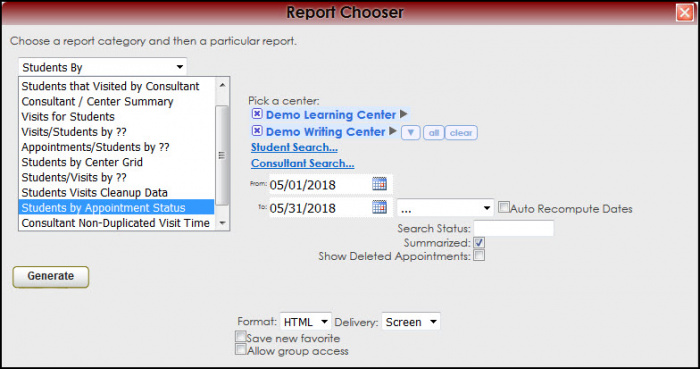Click report list scrollbar down arrow
This screenshot has height=369, width=700.
pos(222,223)
